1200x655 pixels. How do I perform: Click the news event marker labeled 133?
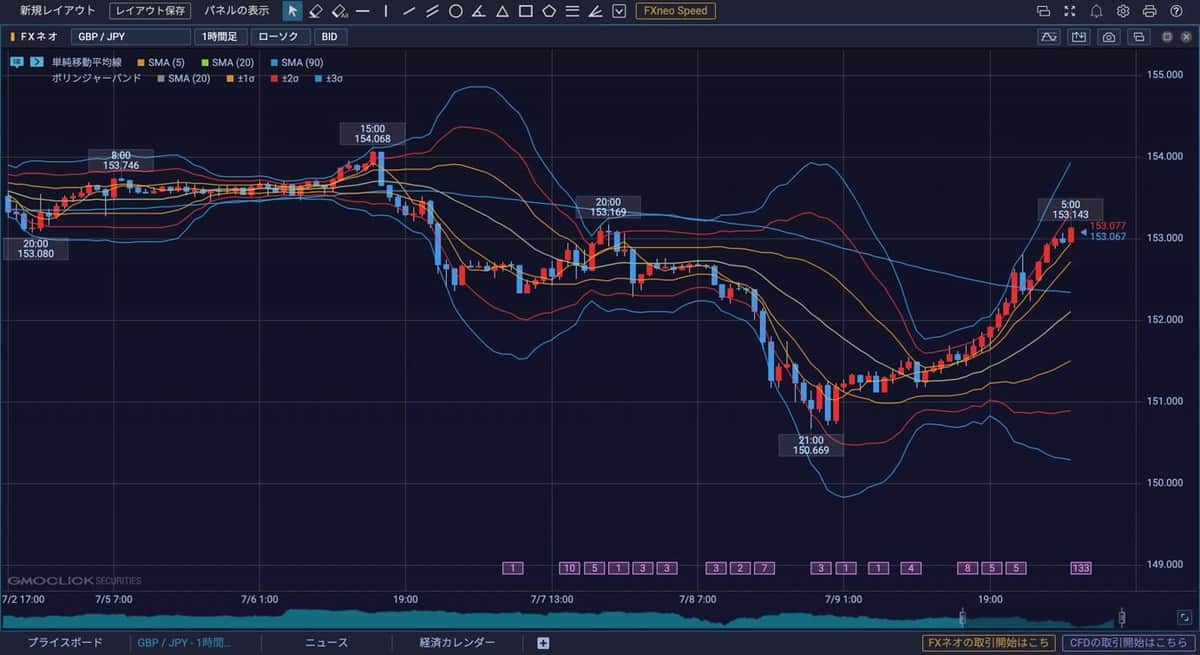click(x=1080, y=568)
